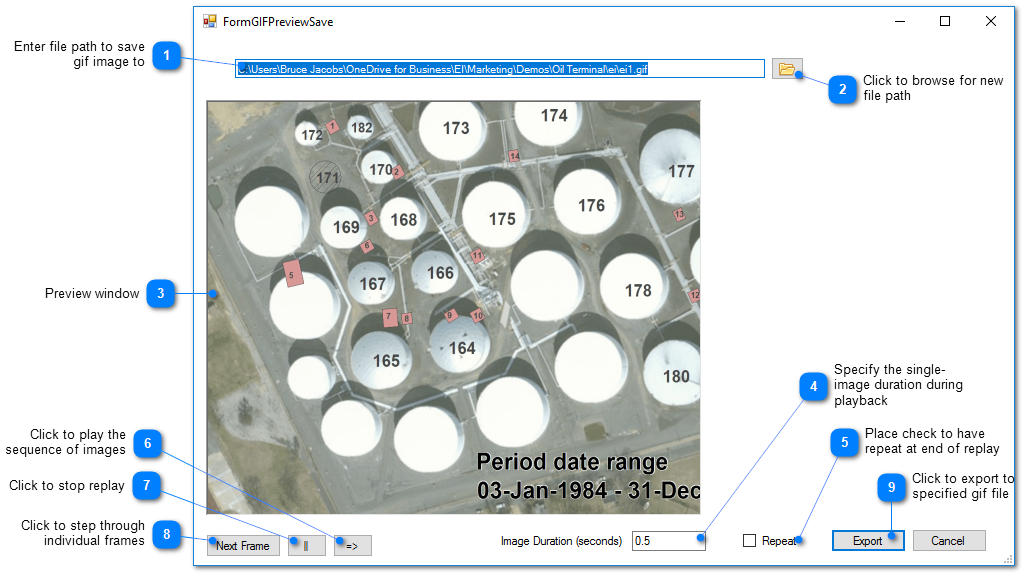Click callout marker number 4

pyautogui.click(x=814, y=386)
